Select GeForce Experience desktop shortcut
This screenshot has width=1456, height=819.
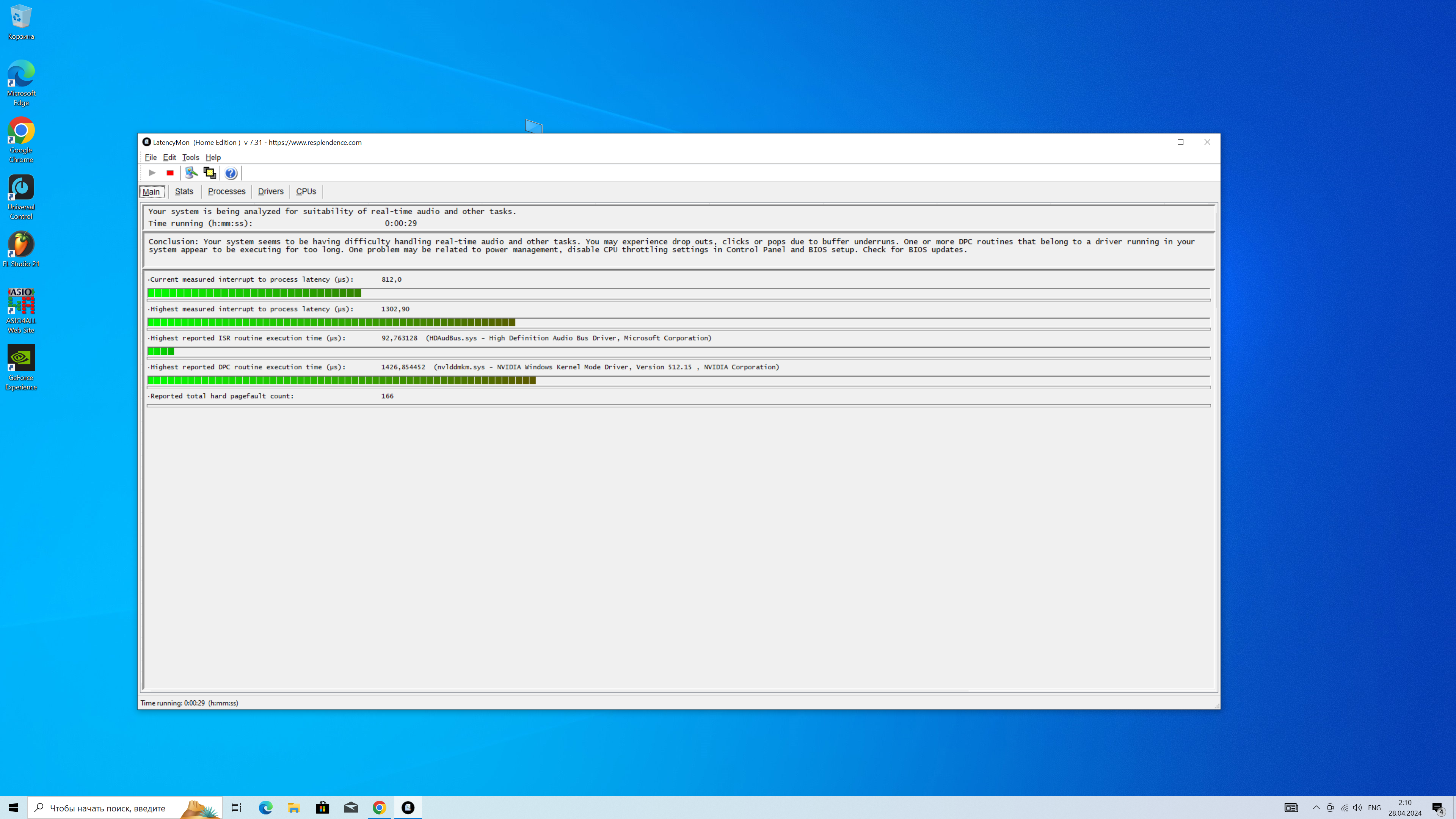coord(21,367)
